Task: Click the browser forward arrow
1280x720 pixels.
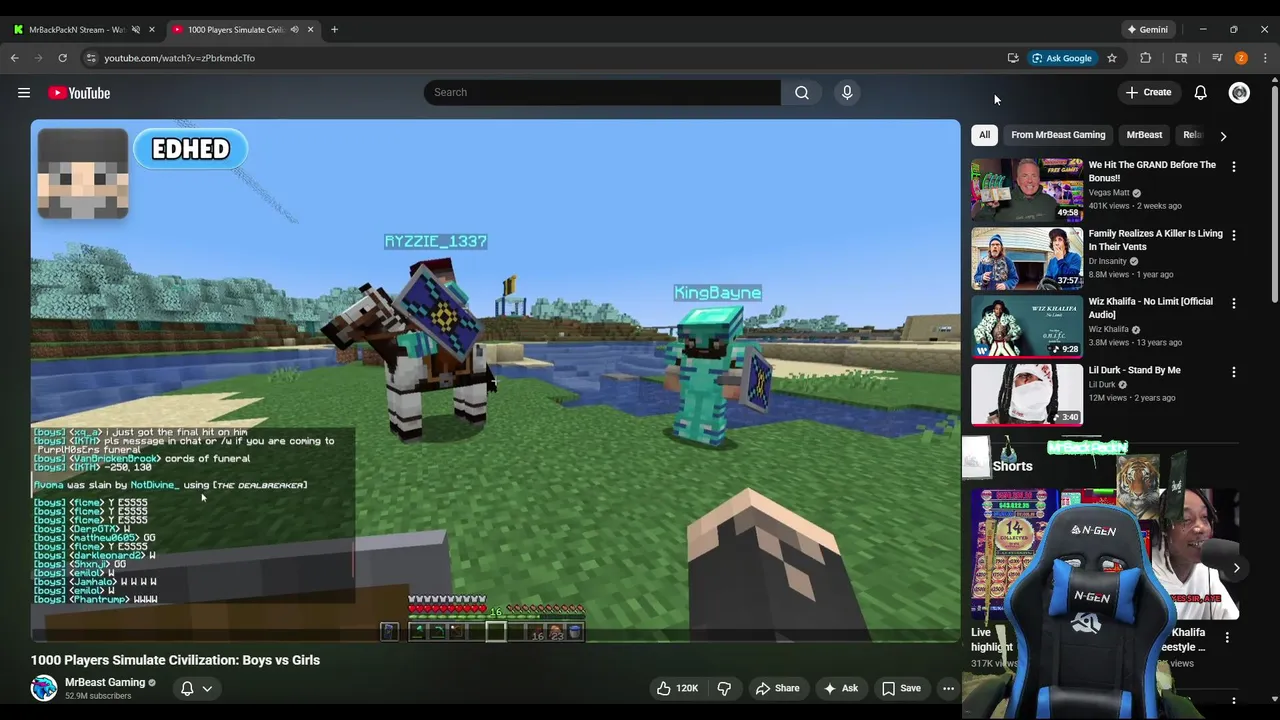Action: pyautogui.click(x=39, y=58)
